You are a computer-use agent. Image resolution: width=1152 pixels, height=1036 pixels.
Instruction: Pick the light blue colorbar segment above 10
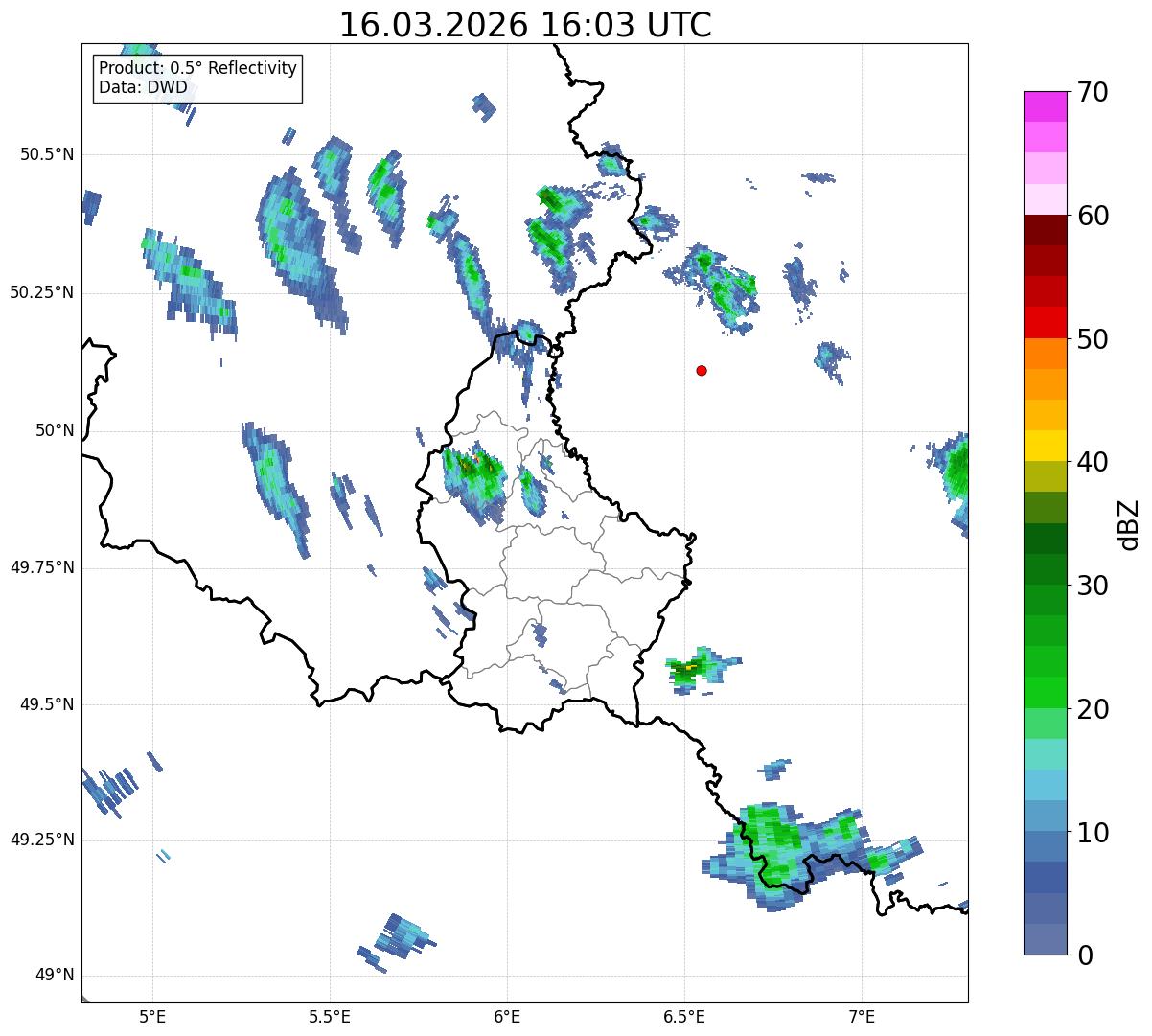coord(1045,816)
